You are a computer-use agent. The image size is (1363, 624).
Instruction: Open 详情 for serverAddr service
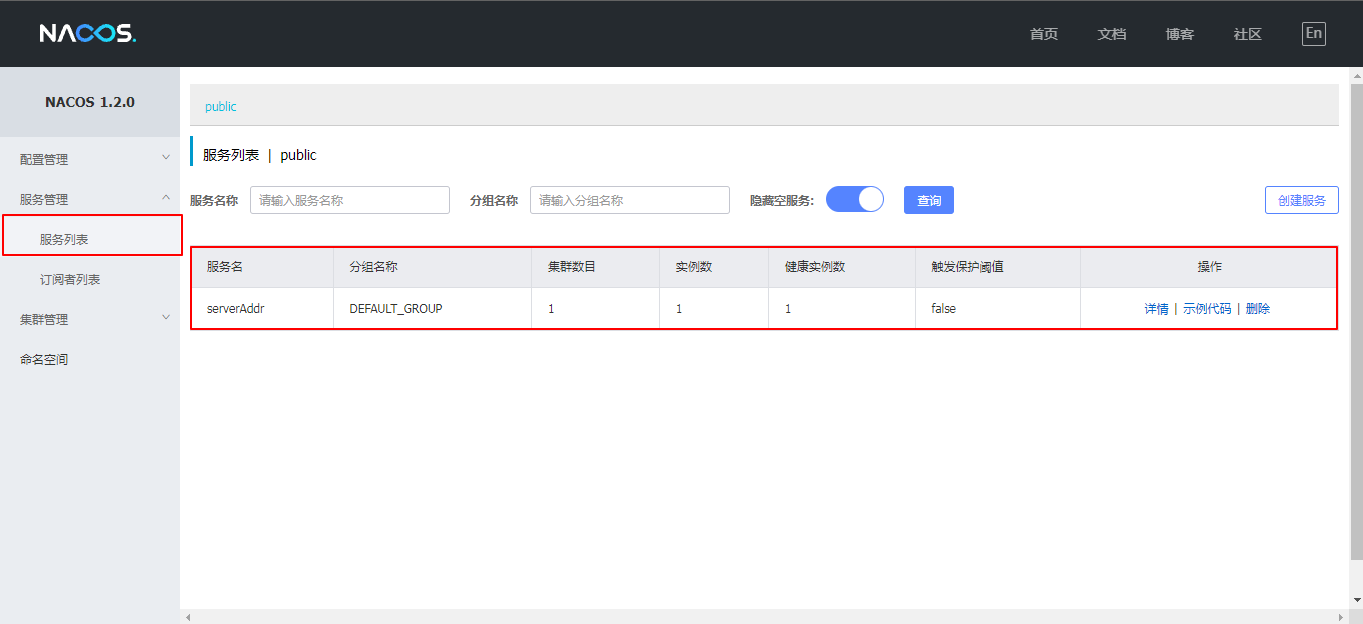[1156, 309]
